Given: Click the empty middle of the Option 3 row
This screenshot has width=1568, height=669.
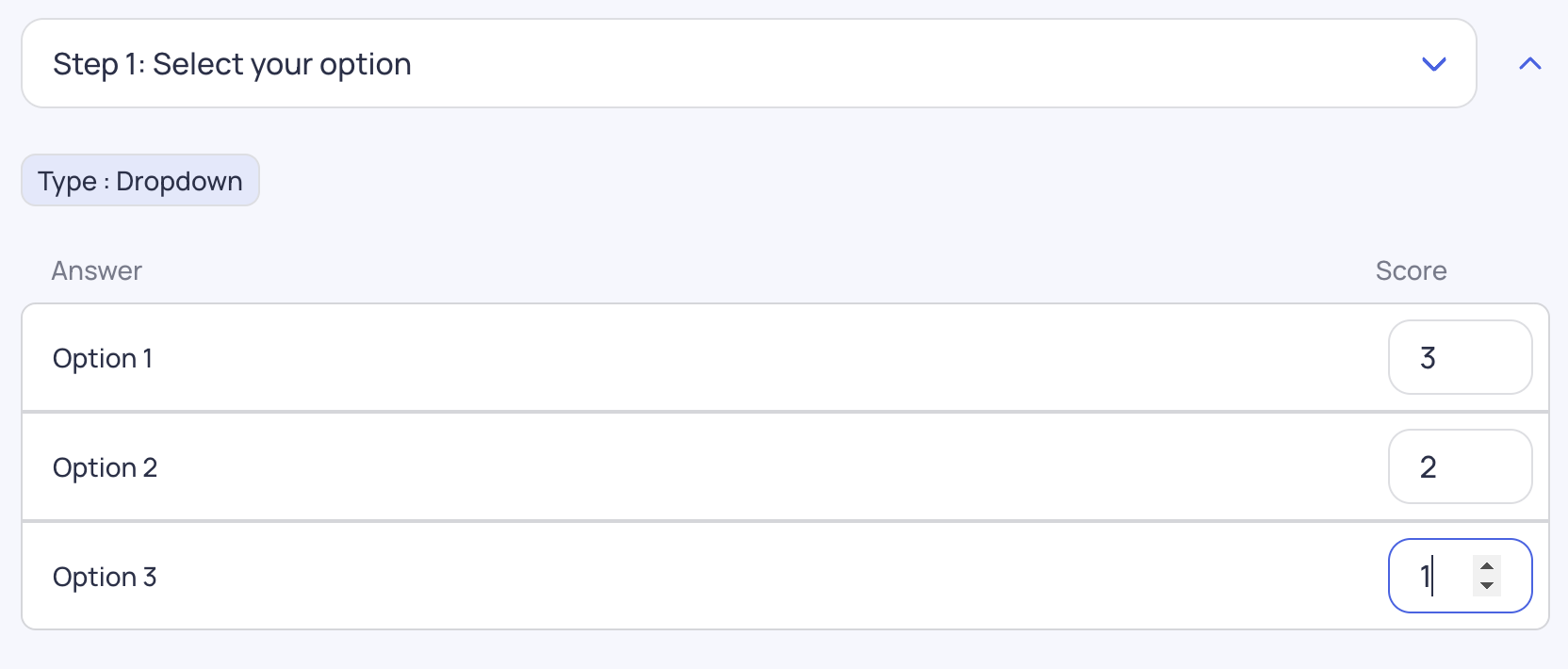Looking at the screenshot, I should (x=754, y=577).
